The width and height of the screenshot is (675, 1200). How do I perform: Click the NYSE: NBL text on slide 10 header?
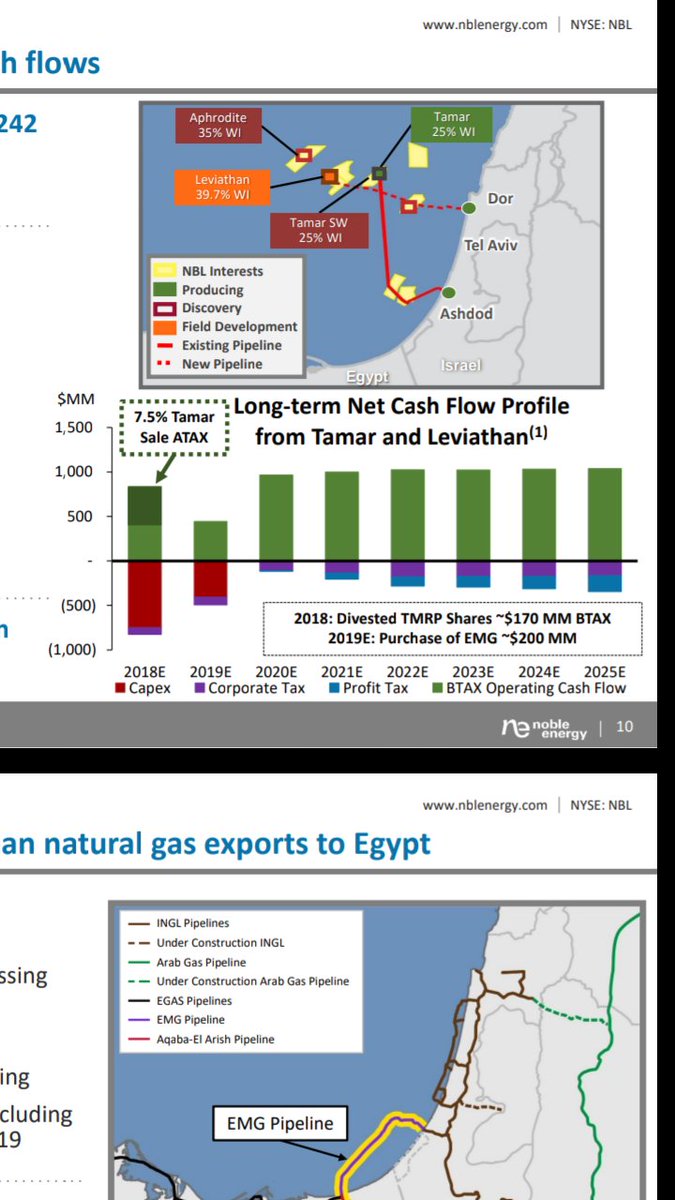tap(600, 24)
